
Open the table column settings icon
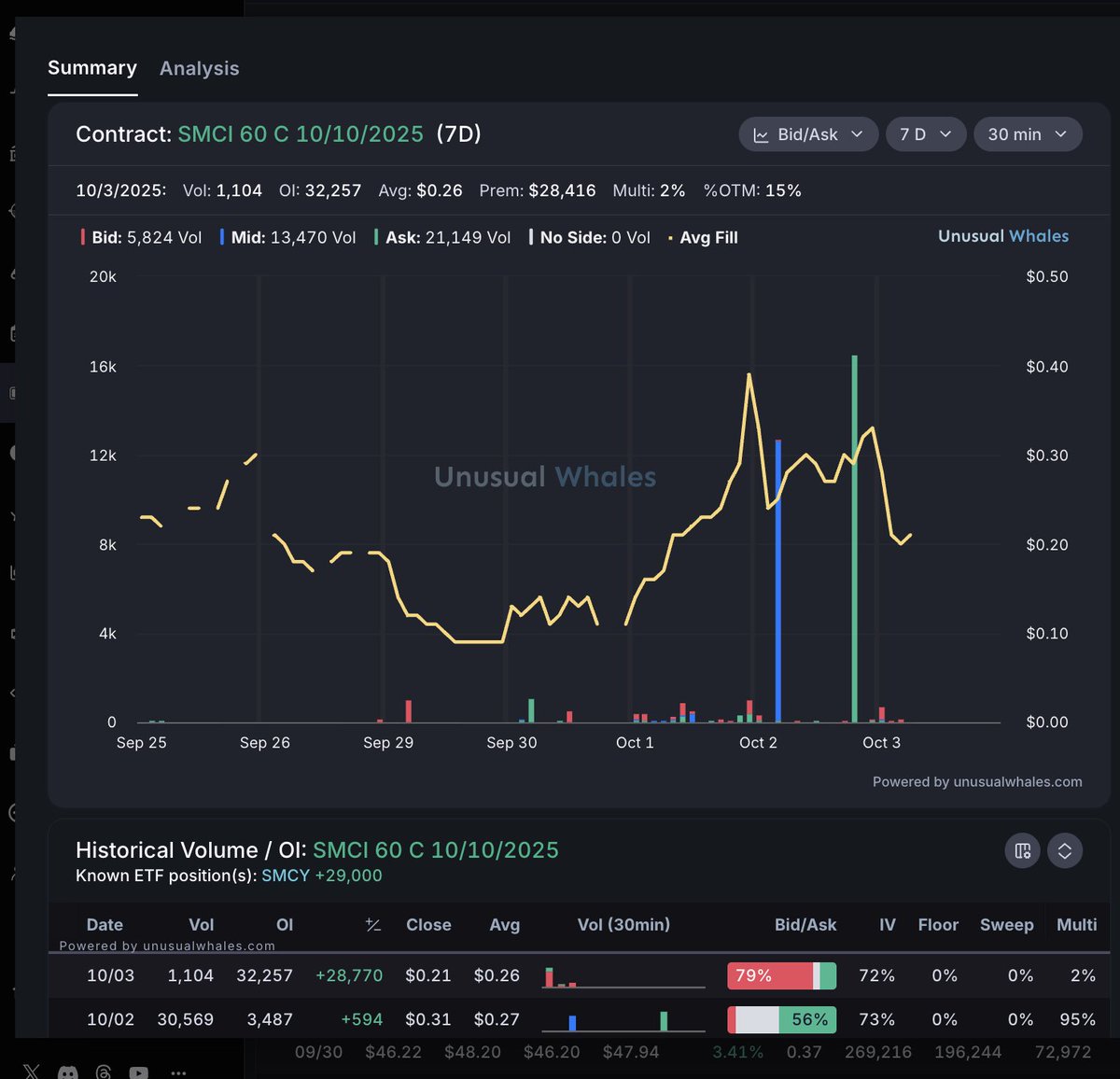(x=1022, y=850)
